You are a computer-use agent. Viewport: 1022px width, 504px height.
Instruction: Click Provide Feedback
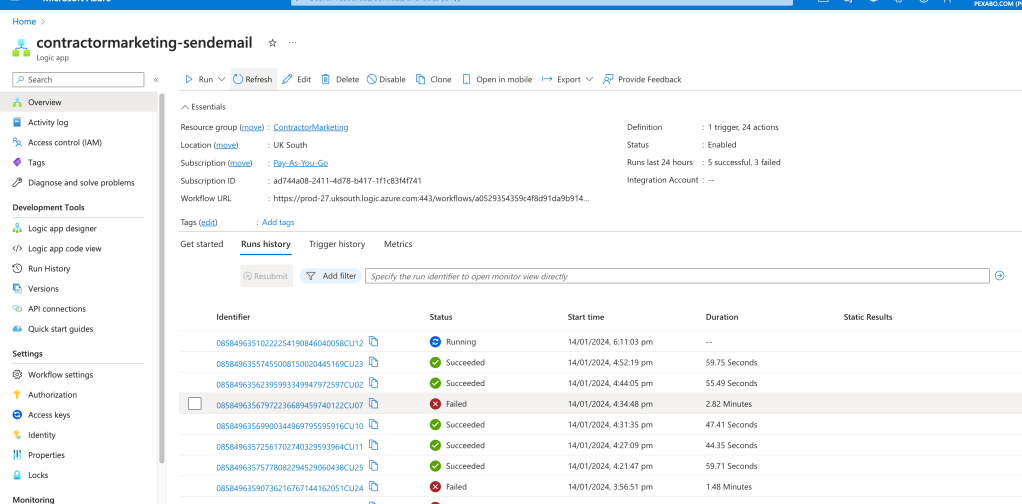[642, 80]
